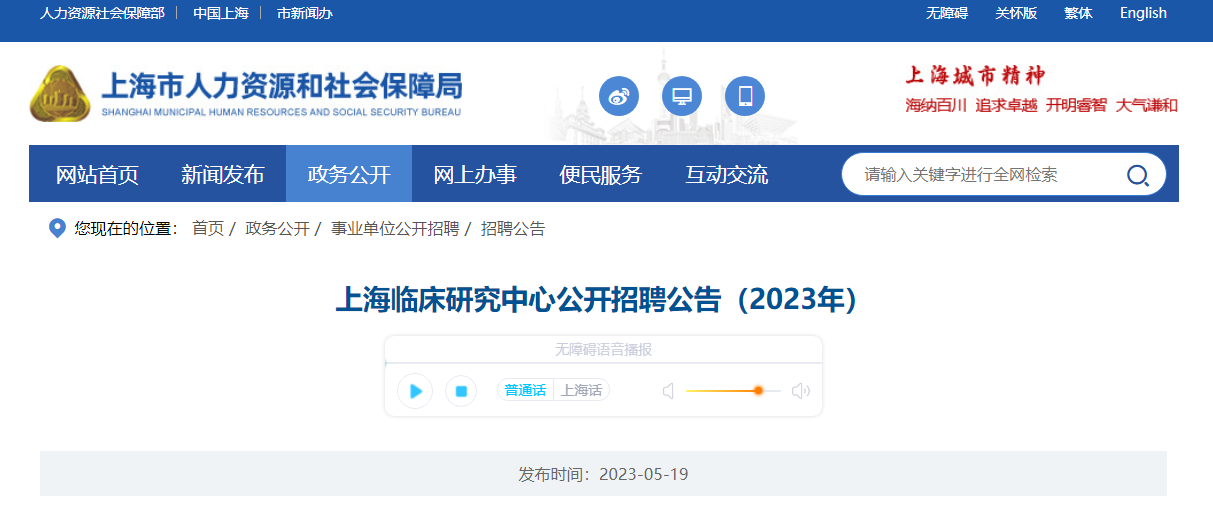The width and height of the screenshot is (1213, 507).
Task: Click the search magnifier icon
Action: (x=1137, y=175)
